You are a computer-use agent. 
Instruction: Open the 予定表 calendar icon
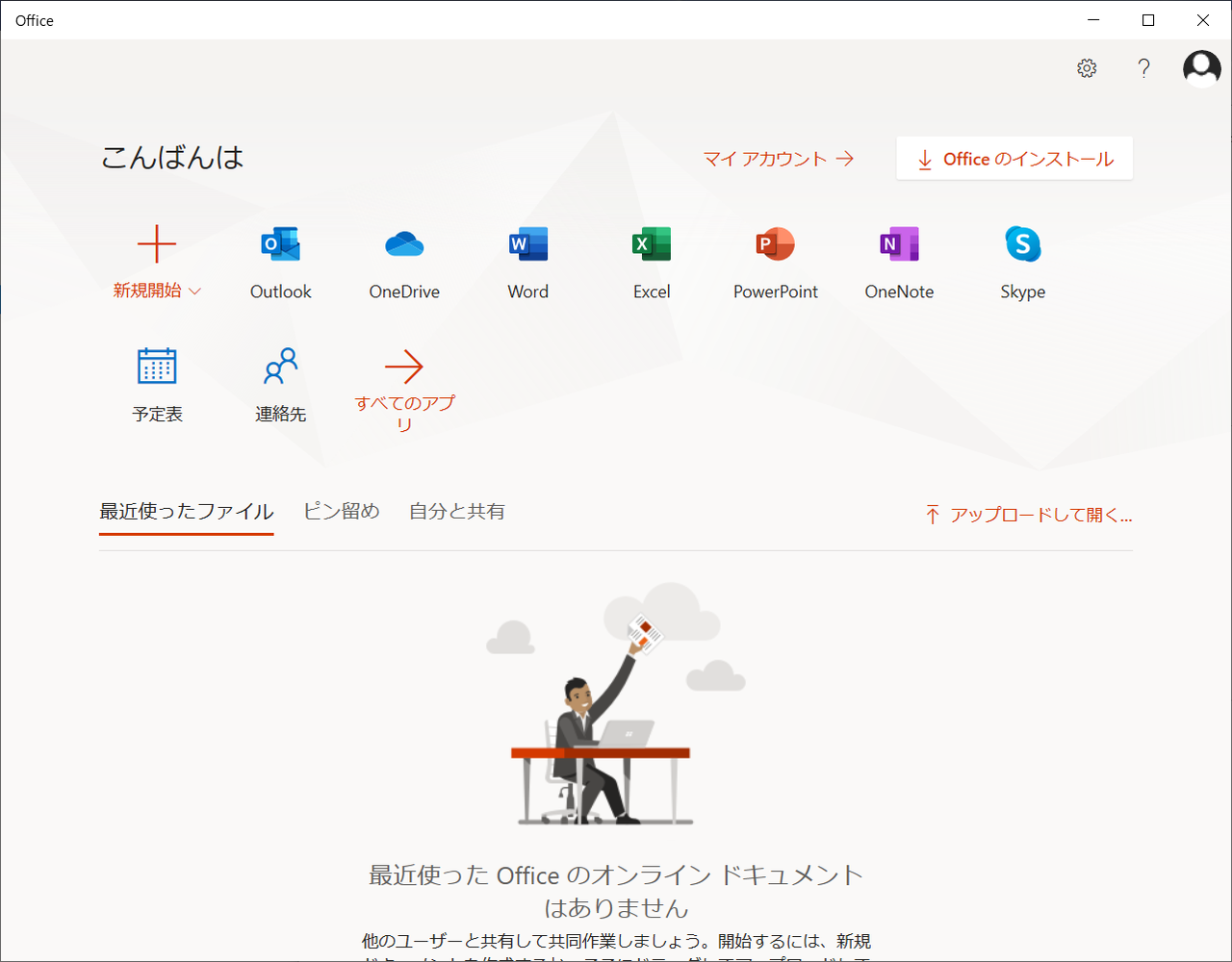[x=157, y=367]
